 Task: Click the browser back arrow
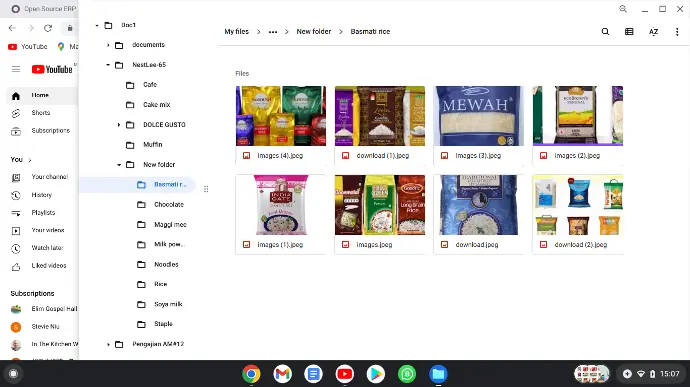(12, 28)
